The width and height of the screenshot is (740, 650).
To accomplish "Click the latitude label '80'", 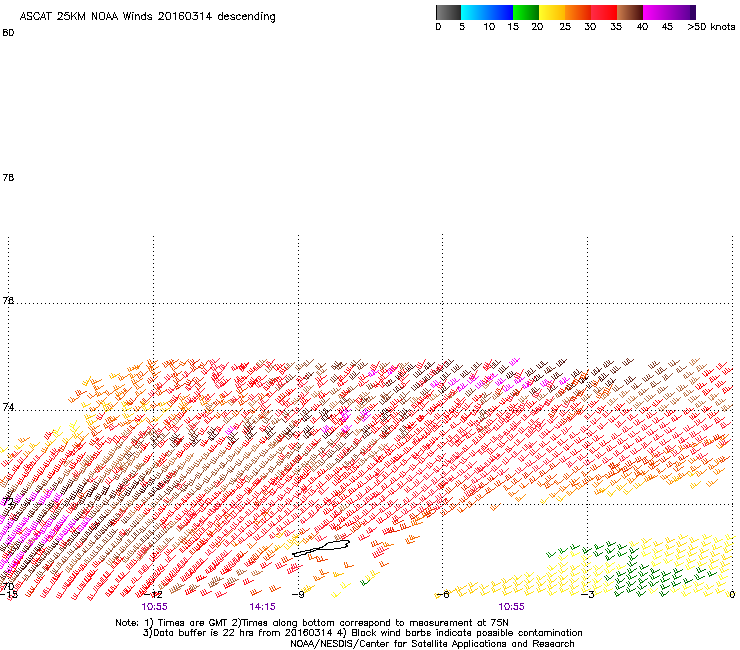I will [8, 33].
